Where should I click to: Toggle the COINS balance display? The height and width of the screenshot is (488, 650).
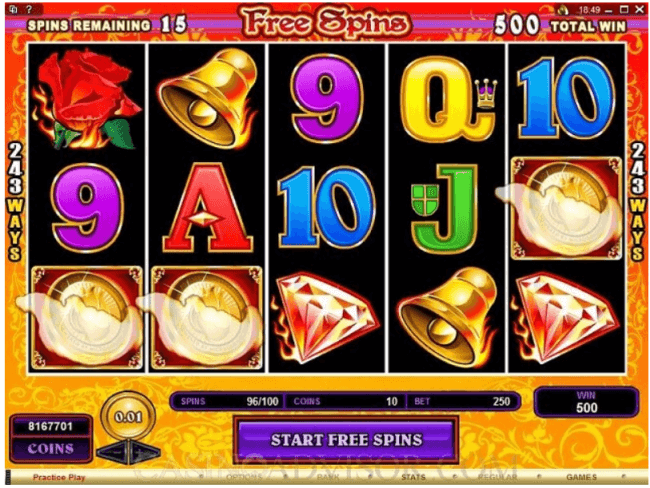(x=51, y=449)
